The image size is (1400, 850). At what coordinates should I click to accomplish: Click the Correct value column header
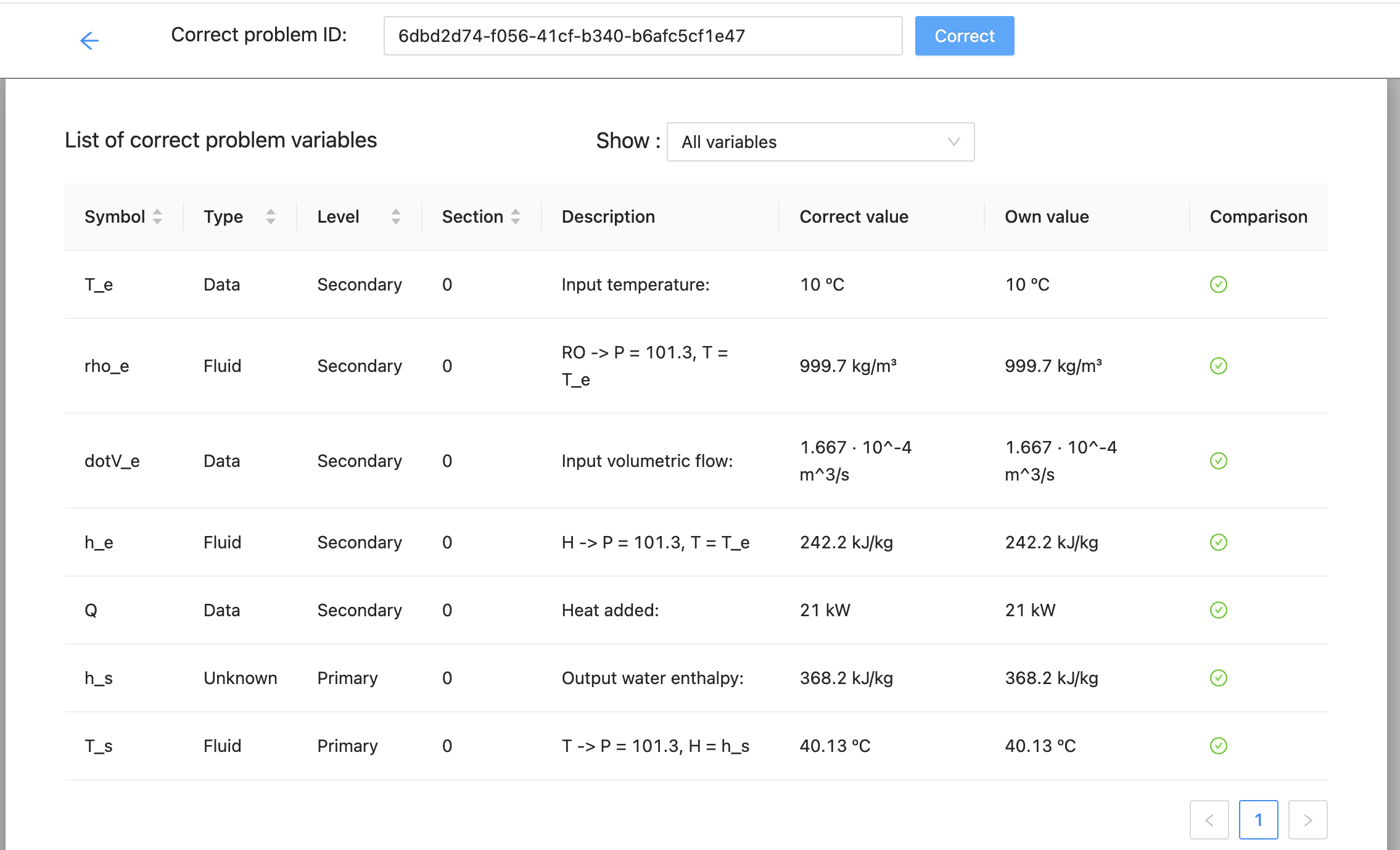[854, 217]
